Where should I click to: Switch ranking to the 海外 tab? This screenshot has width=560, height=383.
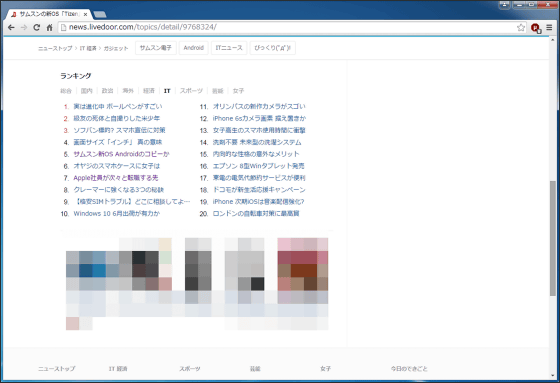tap(128, 91)
